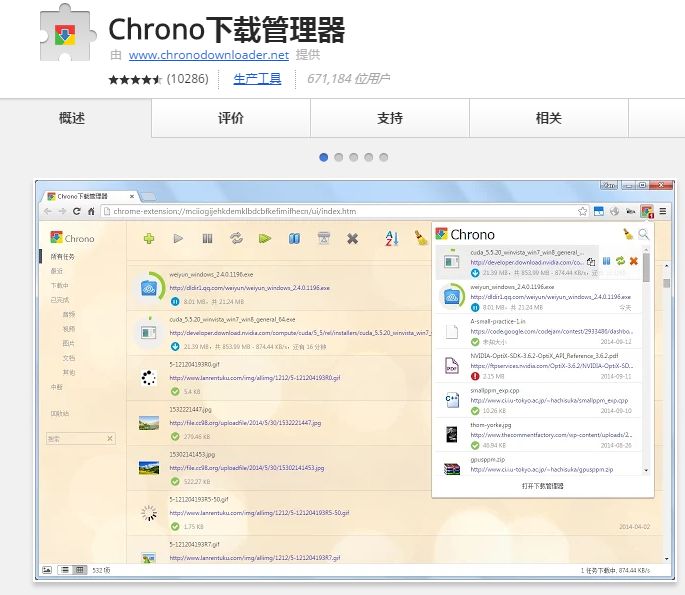Select 回收站 in Chrono sidebar
The height and width of the screenshot is (595, 685).
pyautogui.click(x=59, y=413)
